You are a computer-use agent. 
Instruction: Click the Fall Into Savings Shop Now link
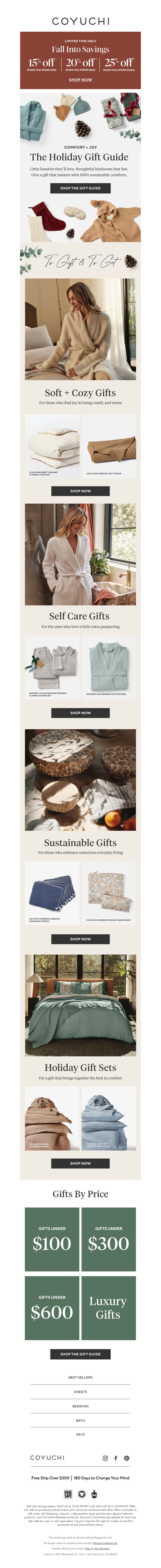click(80, 80)
